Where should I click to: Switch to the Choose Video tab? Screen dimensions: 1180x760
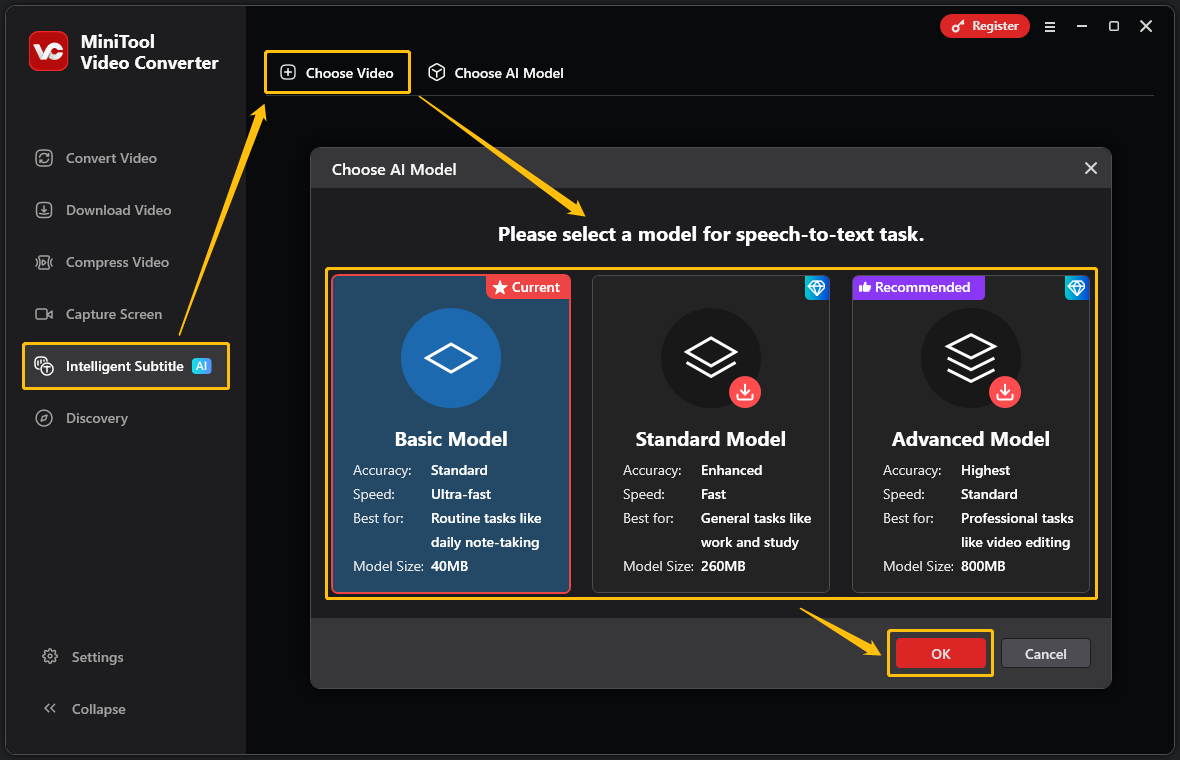pyautogui.click(x=337, y=72)
